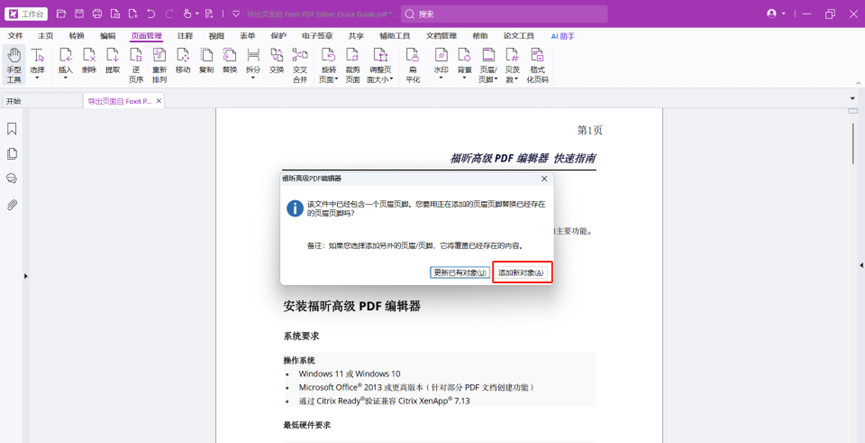Viewport: 865px width, 443px height.
Task: Open the document tab list dropdown arrow
Action: 853,98
